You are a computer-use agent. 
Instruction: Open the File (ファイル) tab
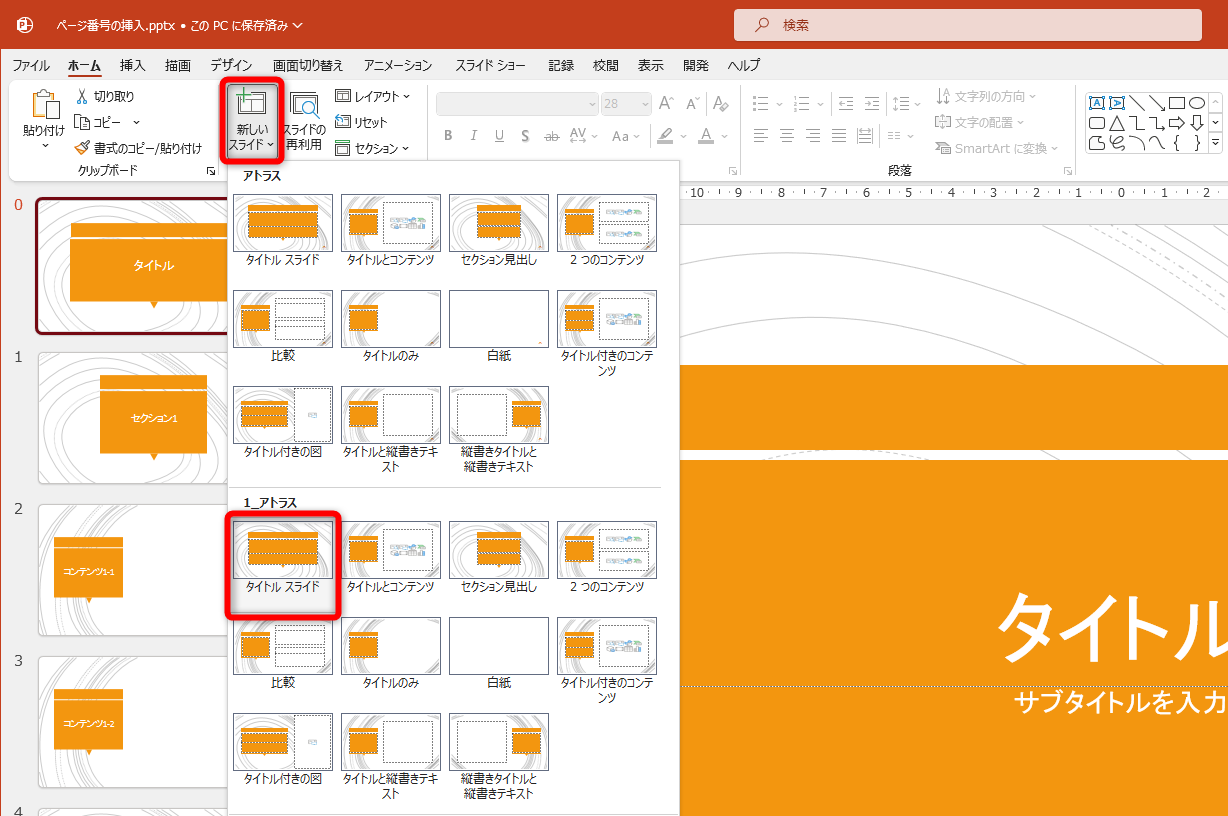[31, 65]
